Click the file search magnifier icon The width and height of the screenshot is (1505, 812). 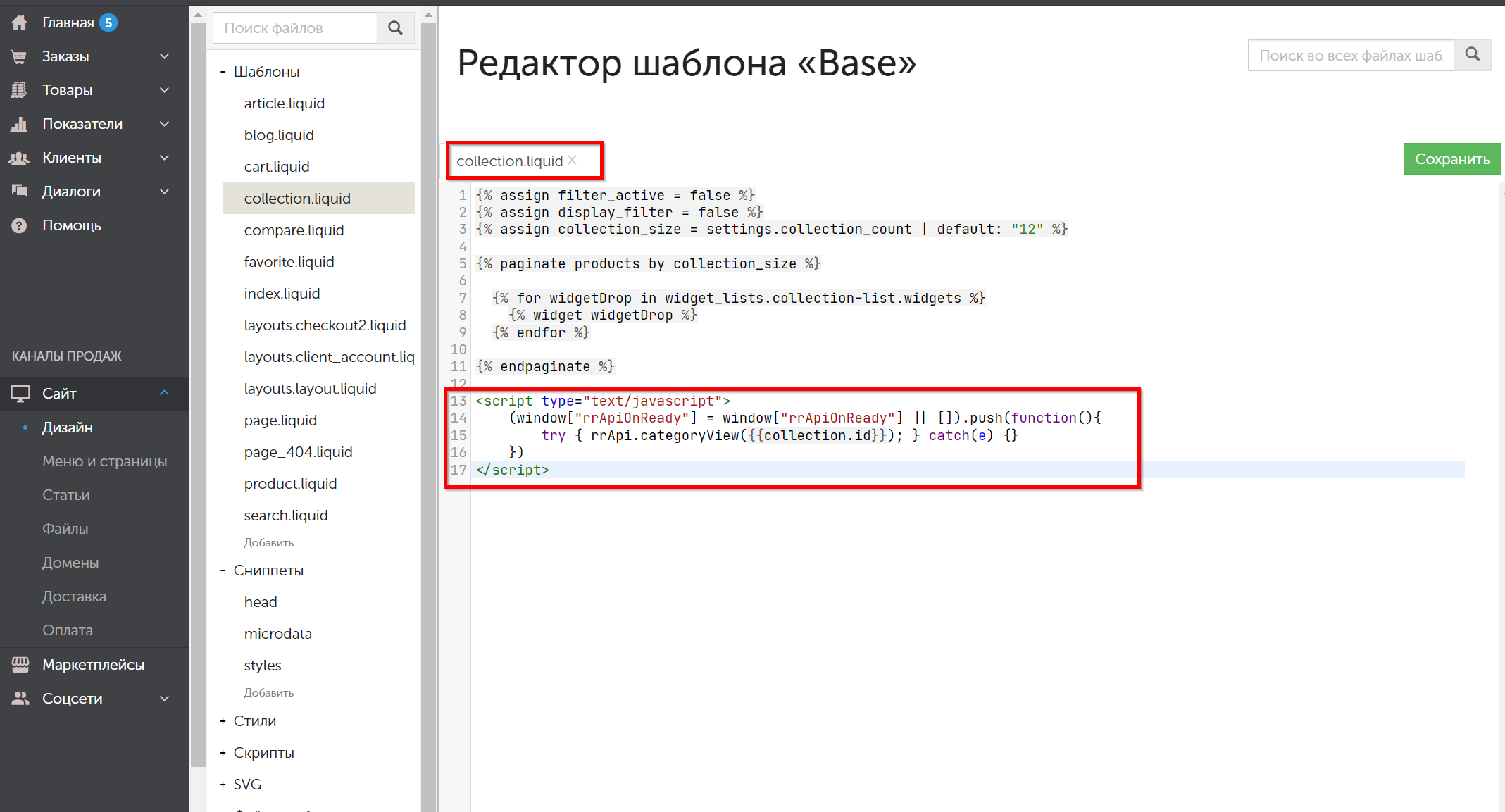pos(395,28)
